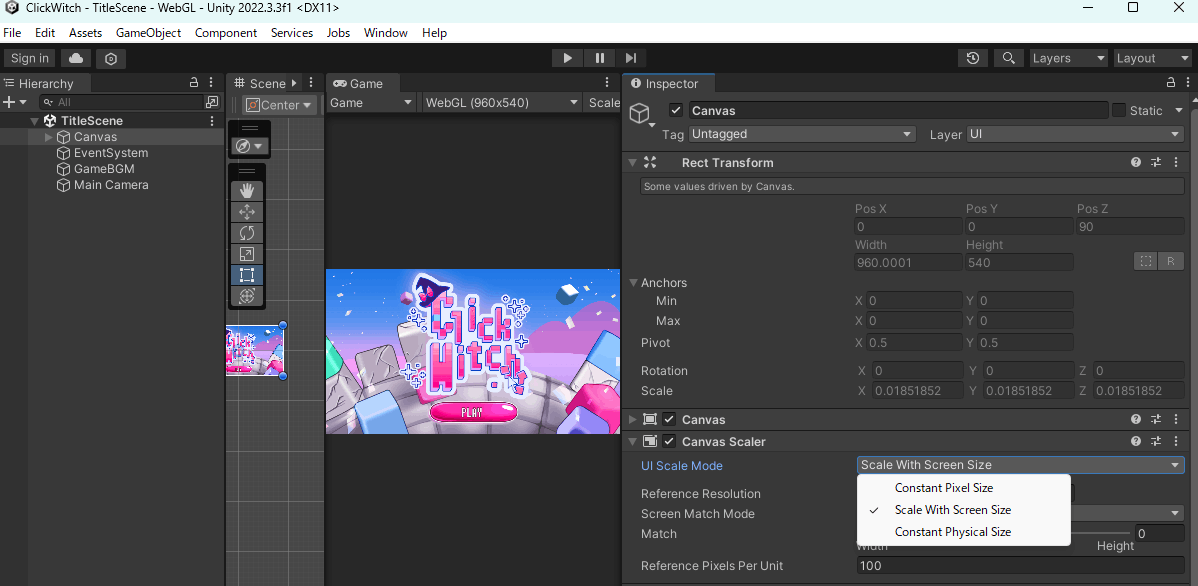Open Rect Transform component options menu

tap(1177, 162)
